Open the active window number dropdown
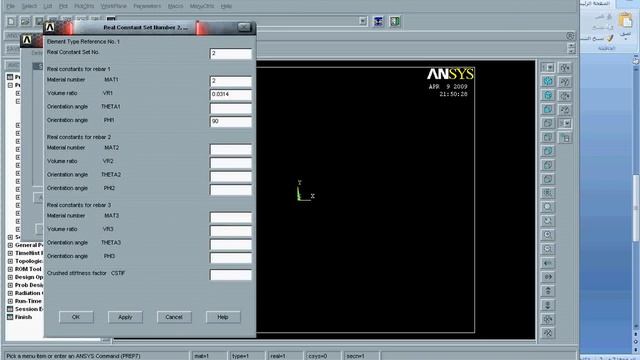 (548, 67)
